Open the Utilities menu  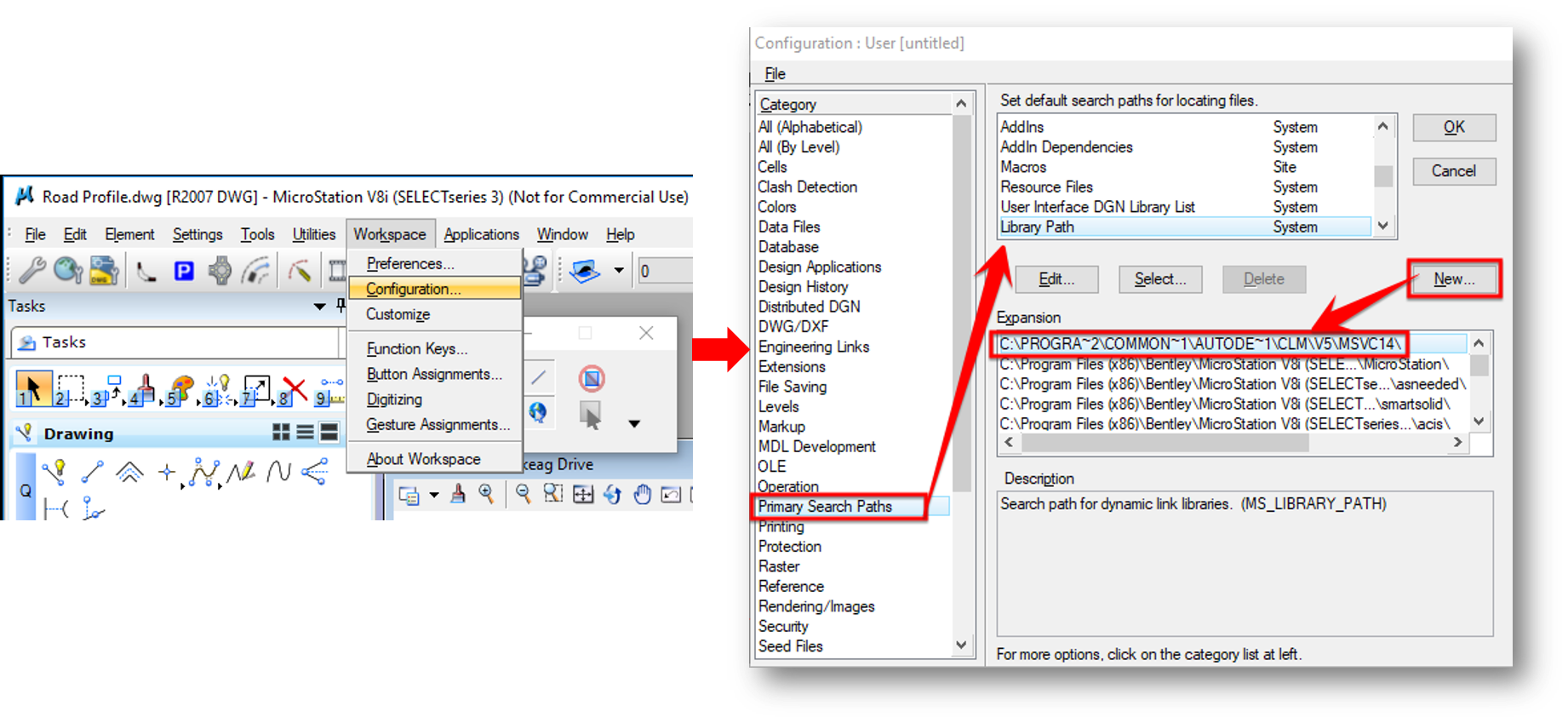pyautogui.click(x=314, y=234)
